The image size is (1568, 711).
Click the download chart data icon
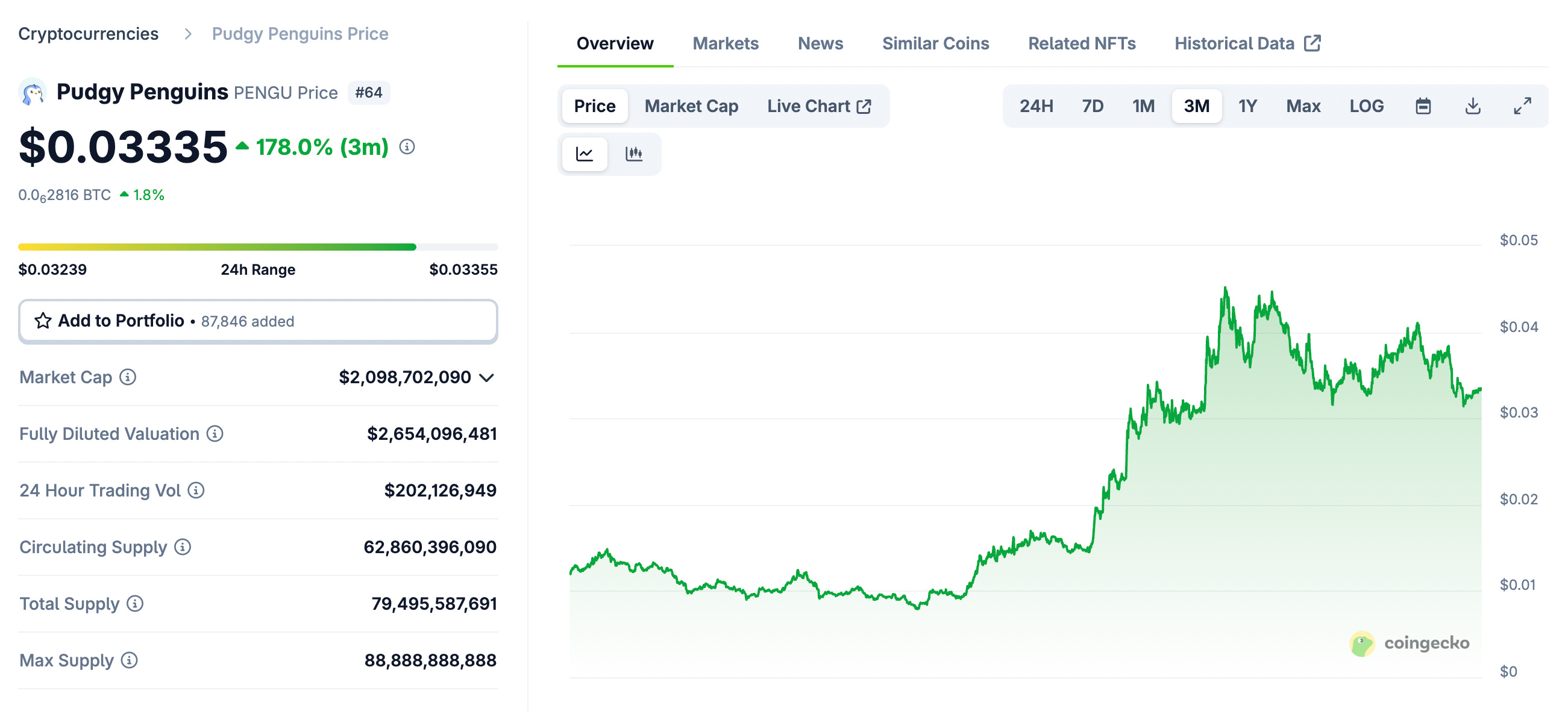[1472, 106]
